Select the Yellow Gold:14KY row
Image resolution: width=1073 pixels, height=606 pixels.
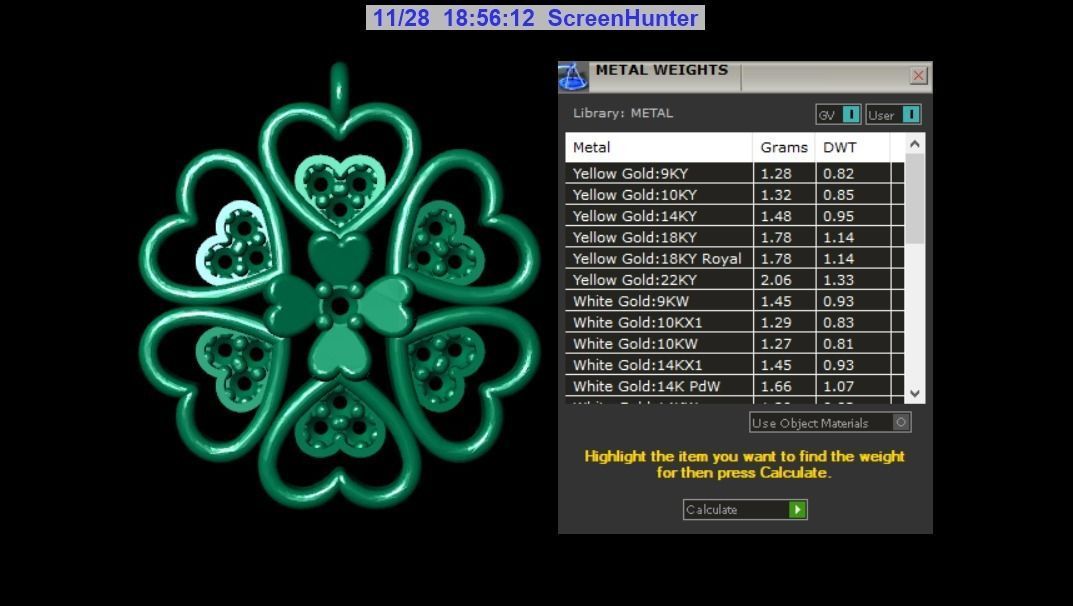tap(734, 215)
